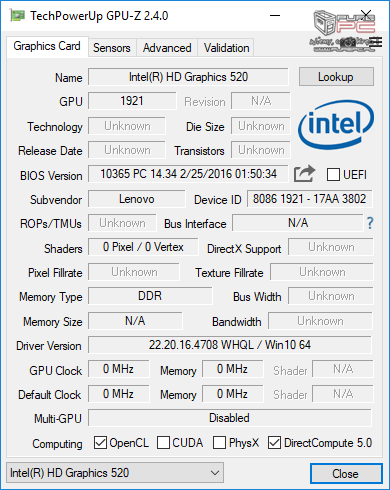Select the Device ID value 8086 1921 - 17AA 3802

coord(309,199)
